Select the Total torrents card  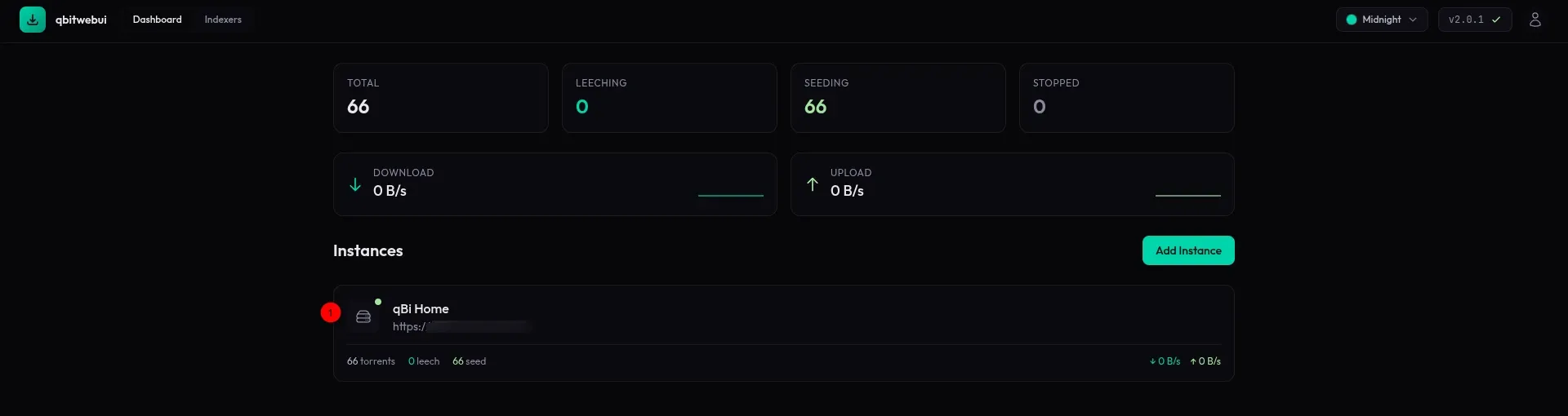point(440,98)
